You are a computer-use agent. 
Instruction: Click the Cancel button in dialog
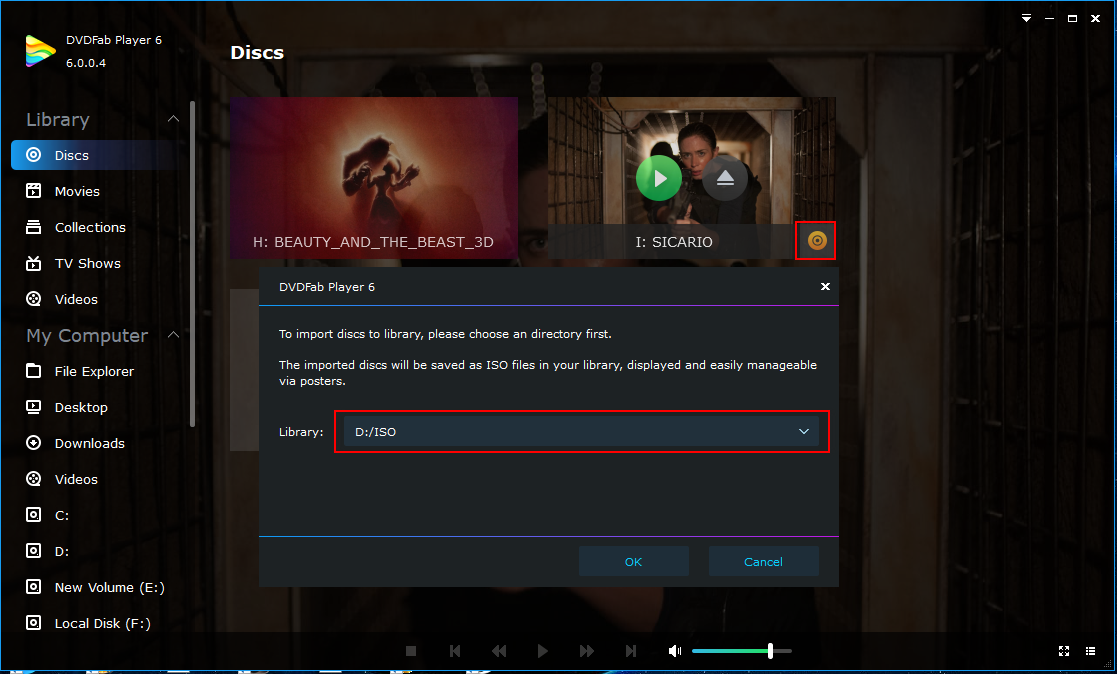763,561
